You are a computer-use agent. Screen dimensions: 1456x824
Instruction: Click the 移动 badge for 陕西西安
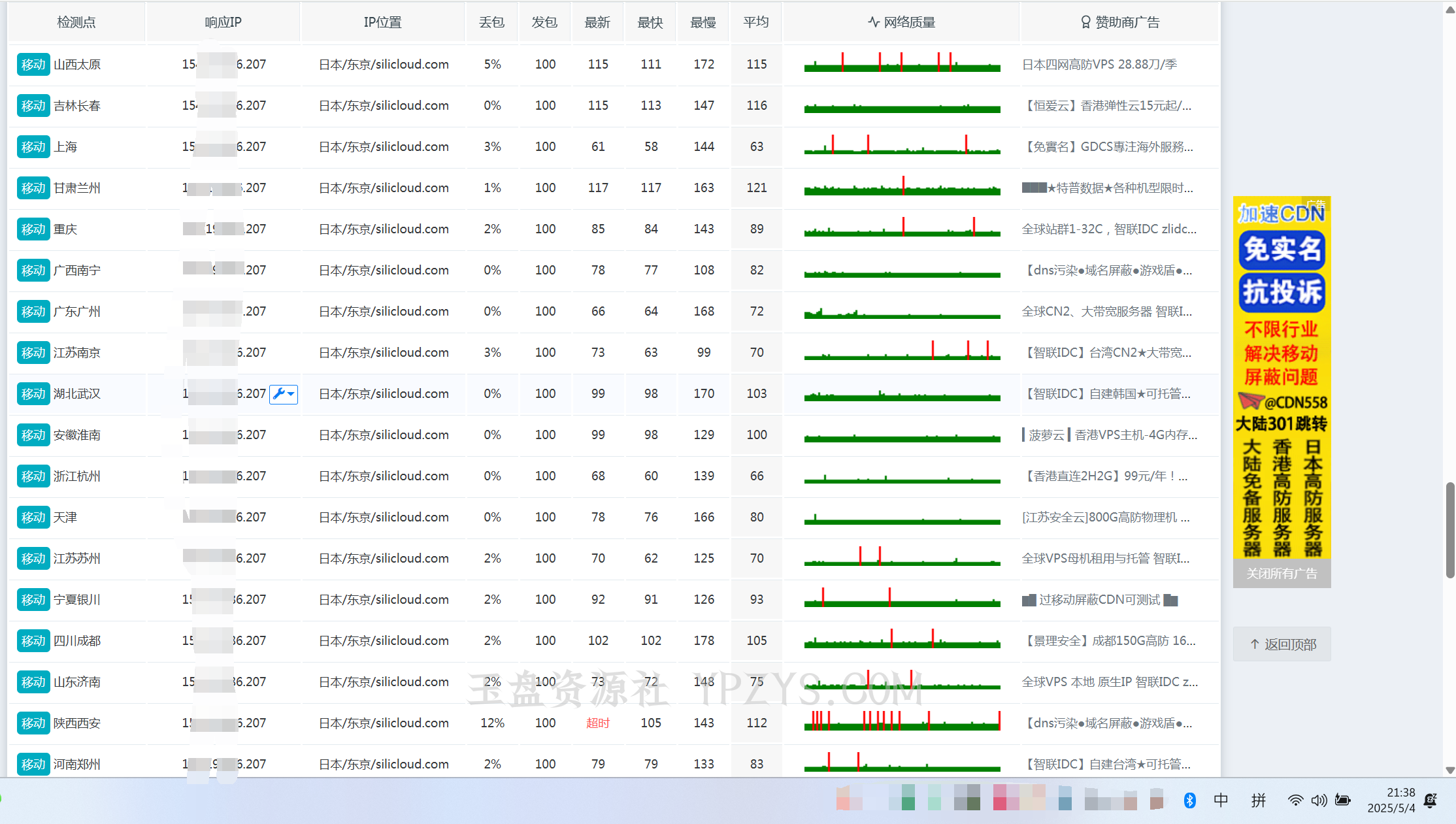point(33,723)
